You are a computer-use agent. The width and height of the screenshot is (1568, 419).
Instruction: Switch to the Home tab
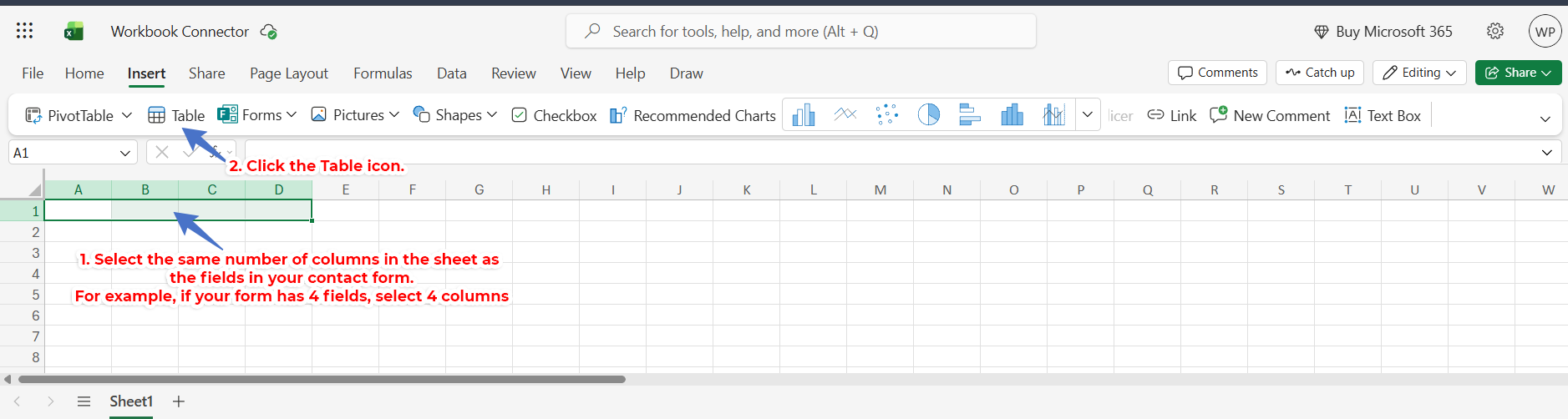point(84,73)
